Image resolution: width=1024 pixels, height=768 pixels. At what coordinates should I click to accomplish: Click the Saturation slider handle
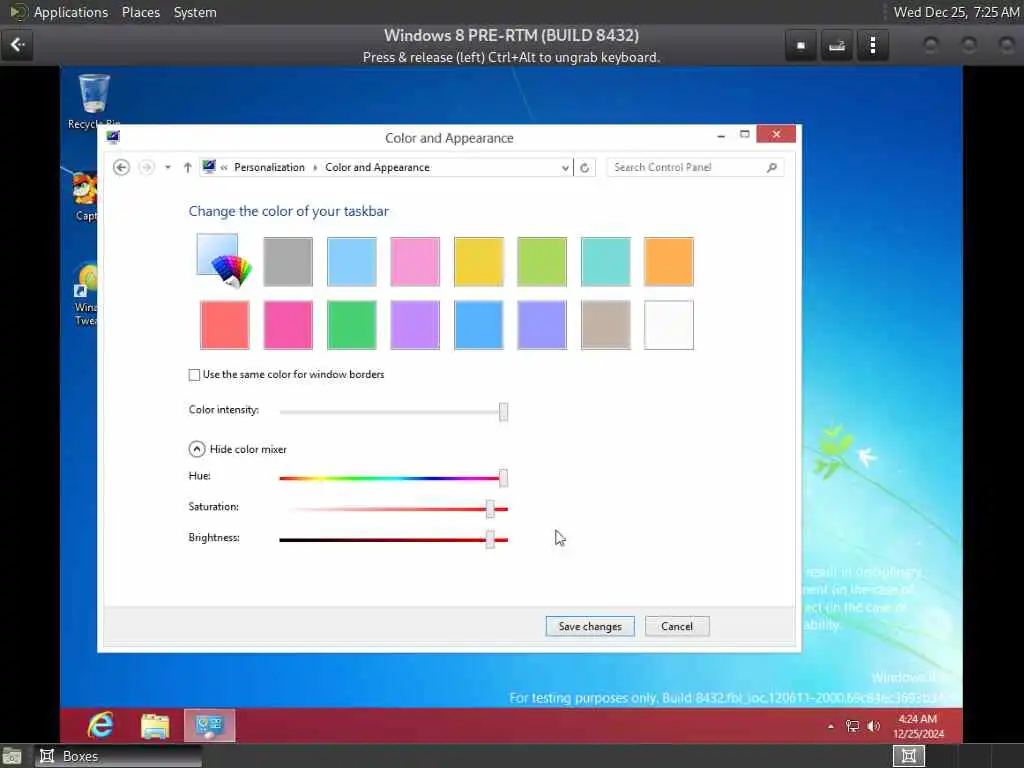(490, 508)
